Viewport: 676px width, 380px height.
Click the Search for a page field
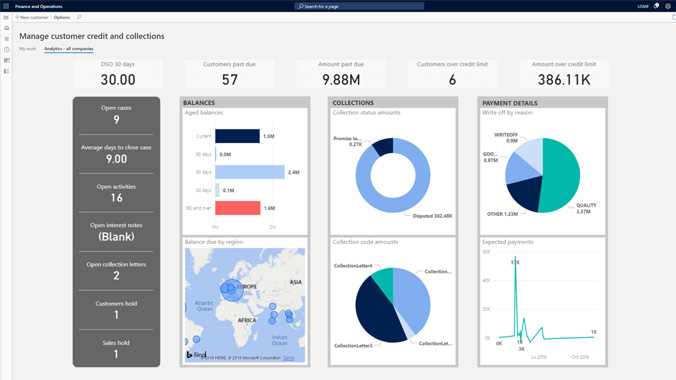coord(359,6)
